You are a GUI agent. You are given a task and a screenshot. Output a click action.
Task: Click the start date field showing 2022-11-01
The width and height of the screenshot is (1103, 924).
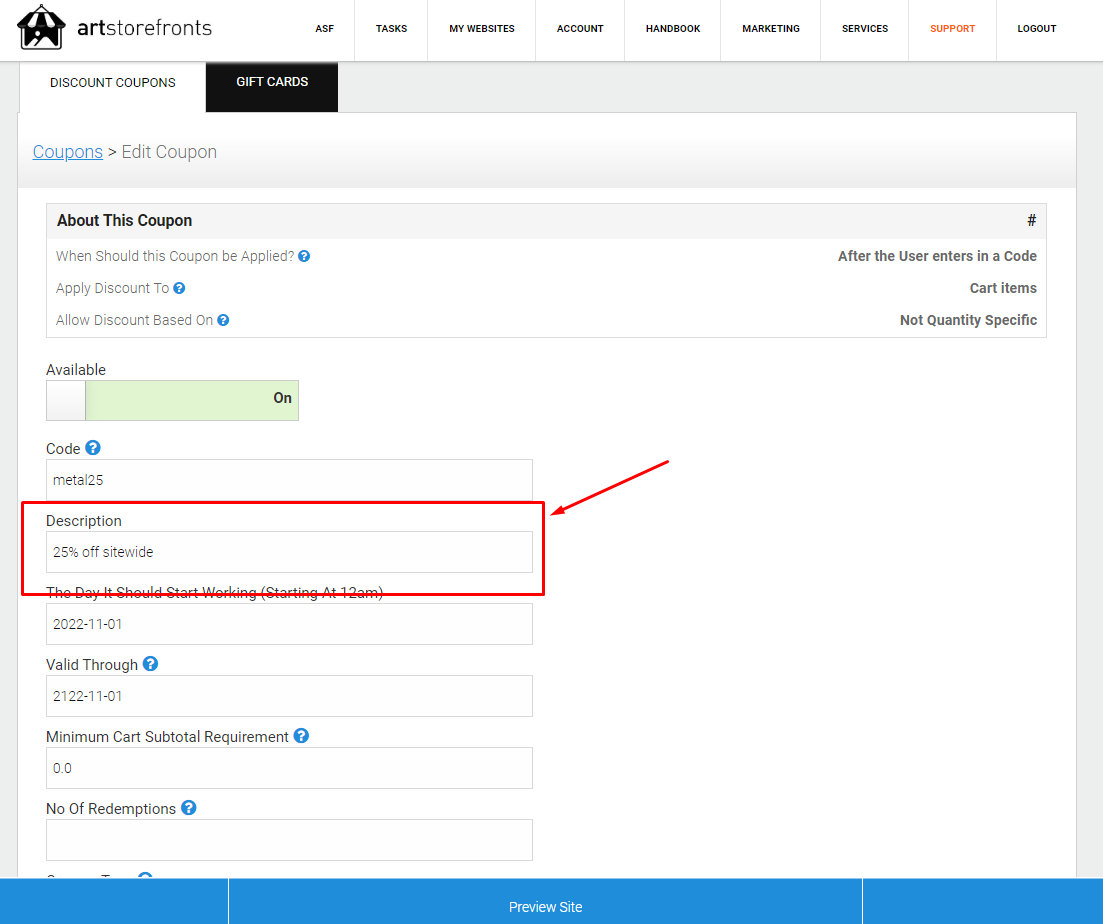pos(289,624)
